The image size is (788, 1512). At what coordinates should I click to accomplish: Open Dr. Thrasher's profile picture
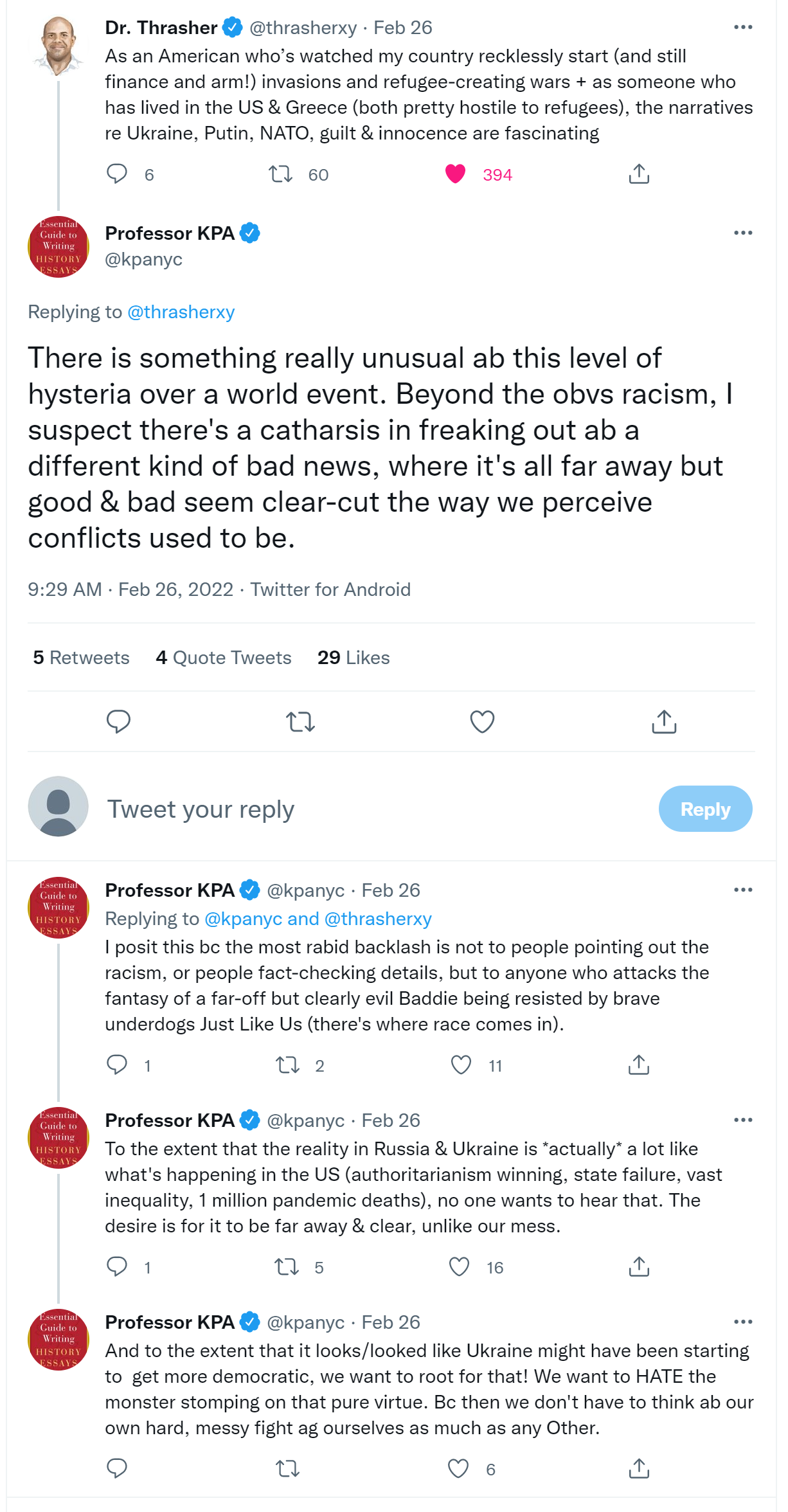coord(58,46)
